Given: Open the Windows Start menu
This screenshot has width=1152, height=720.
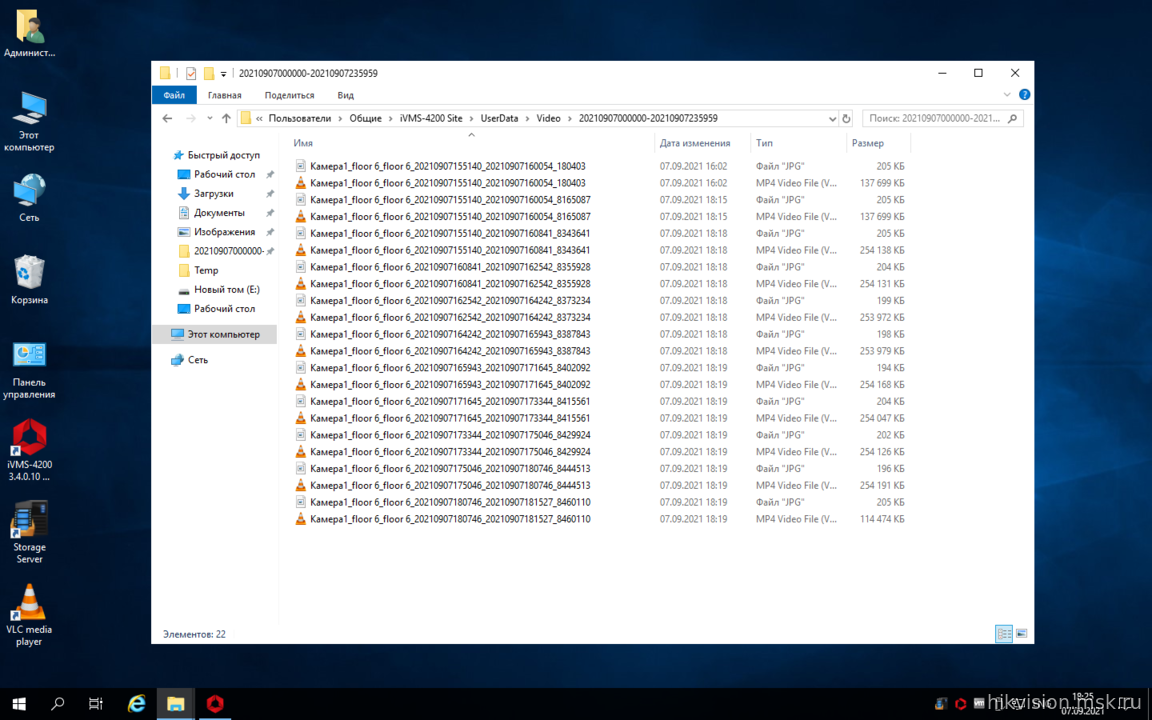Looking at the screenshot, I should pyautogui.click(x=19, y=704).
